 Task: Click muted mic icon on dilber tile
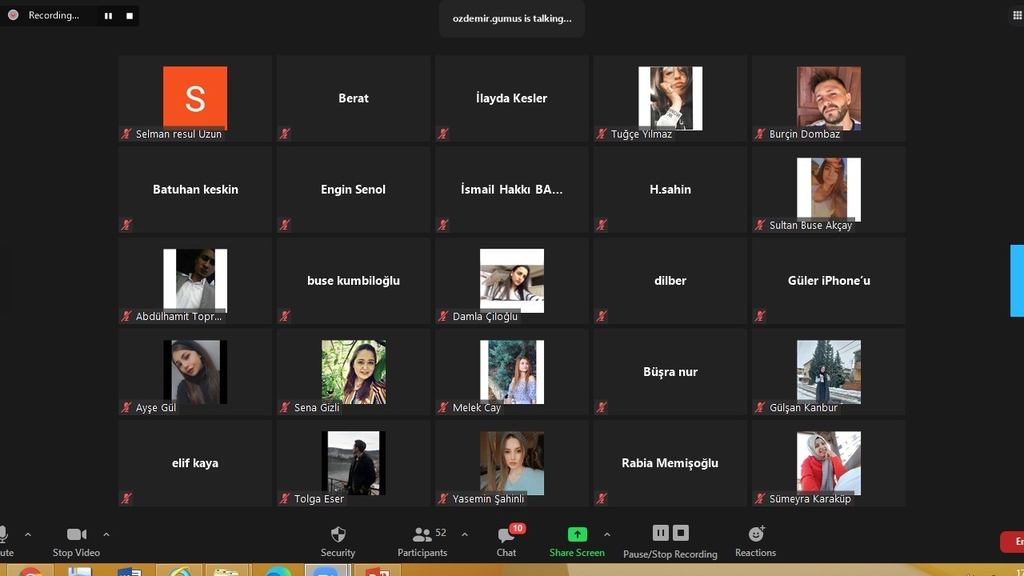[x=601, y=316]
